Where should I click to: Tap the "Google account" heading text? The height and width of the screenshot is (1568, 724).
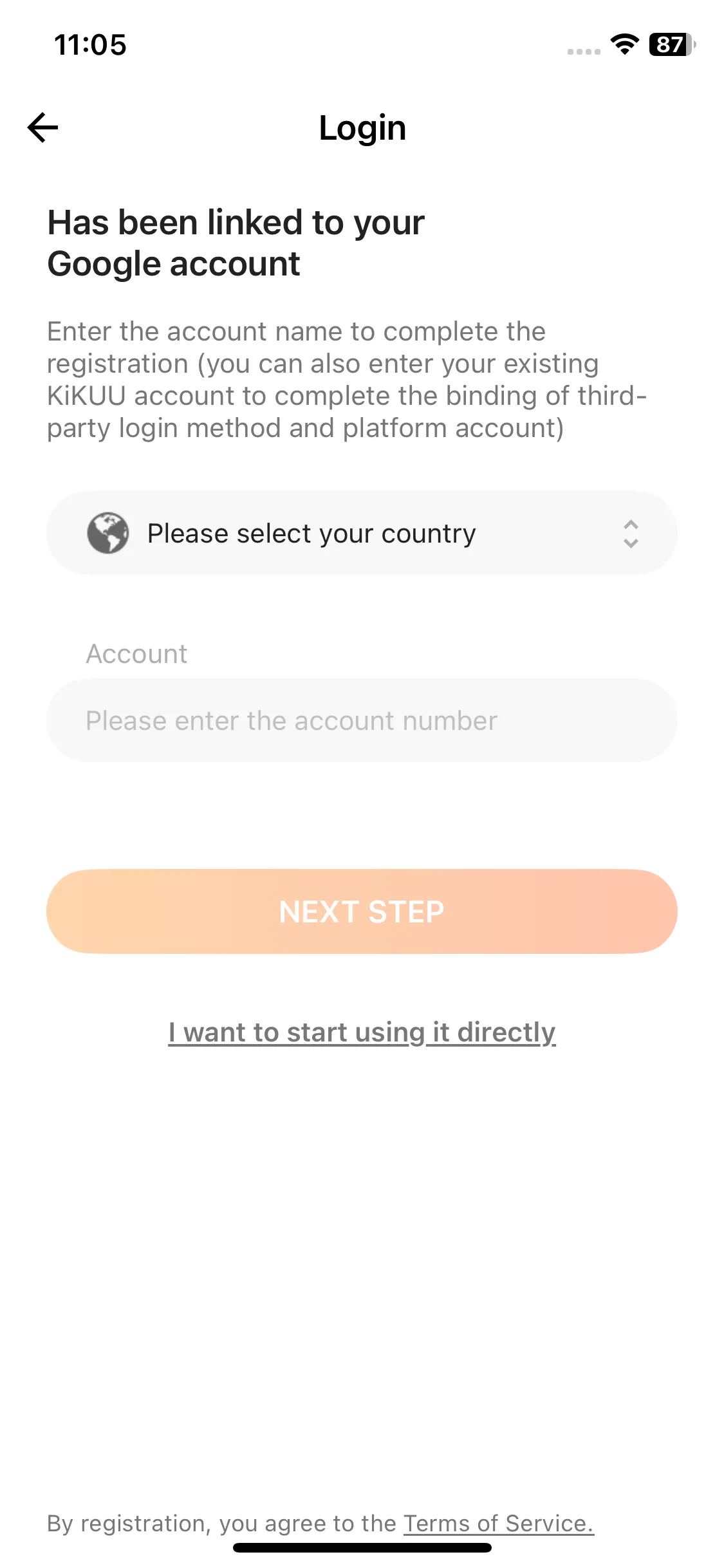(x=174, y=264)
